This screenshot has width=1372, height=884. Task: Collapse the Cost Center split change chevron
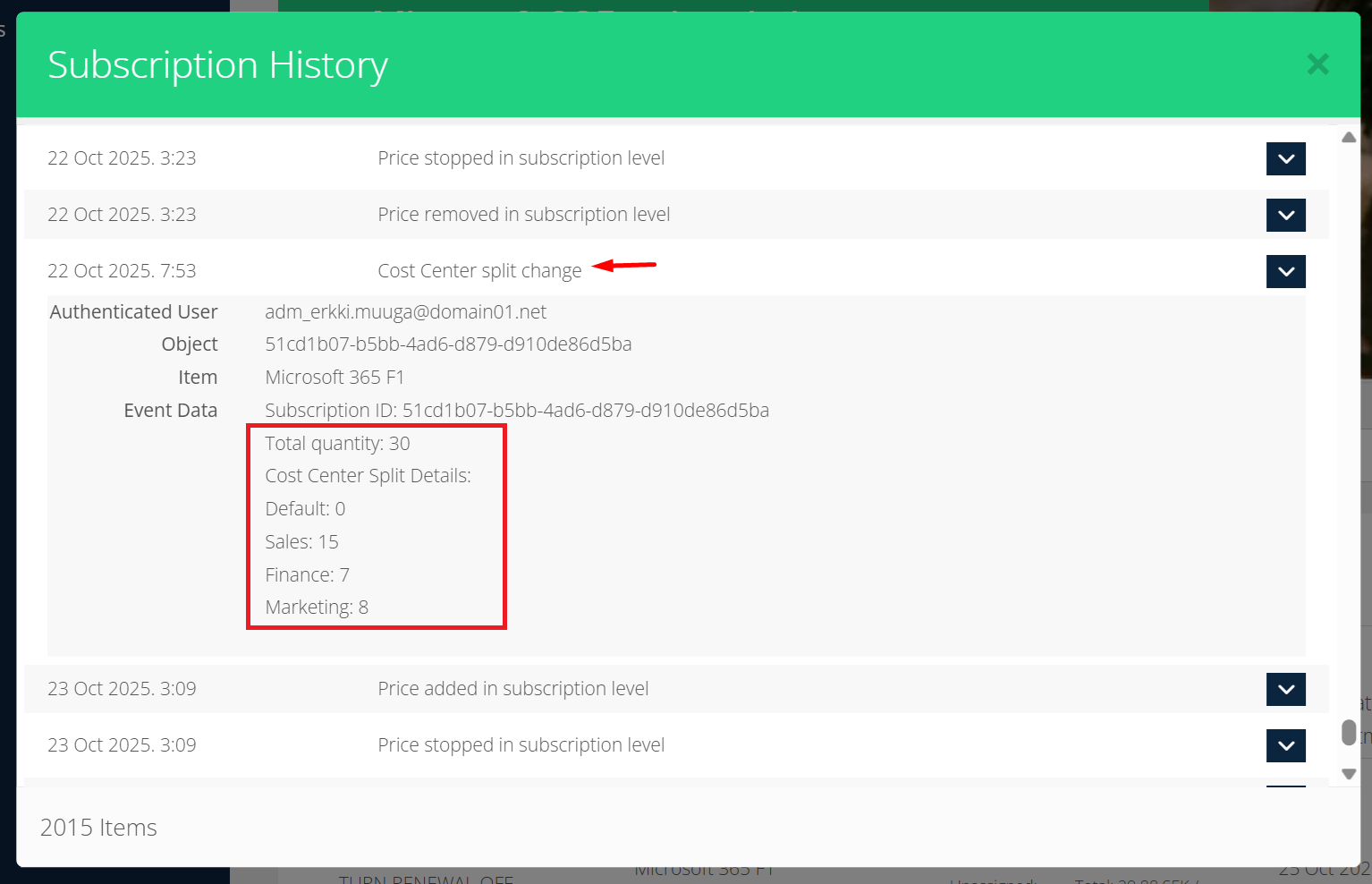[1285, 272]
